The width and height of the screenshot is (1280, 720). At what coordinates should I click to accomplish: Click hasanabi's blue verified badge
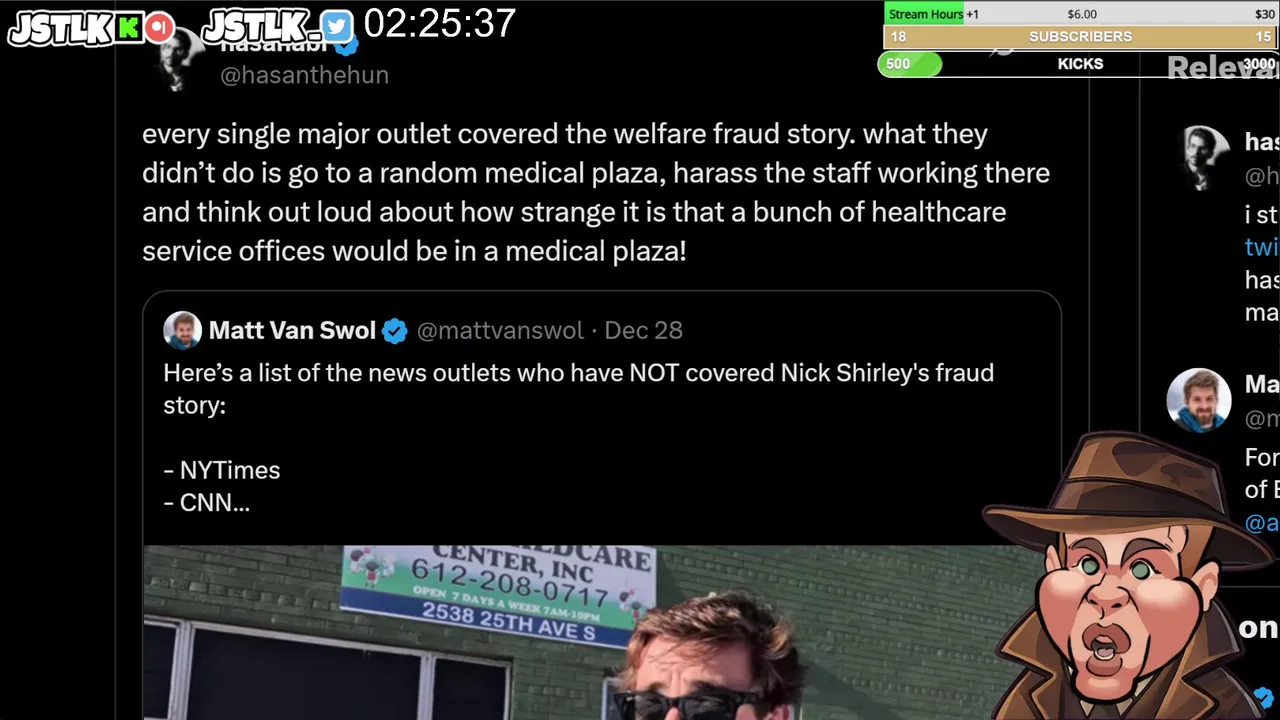click(346, 45)
